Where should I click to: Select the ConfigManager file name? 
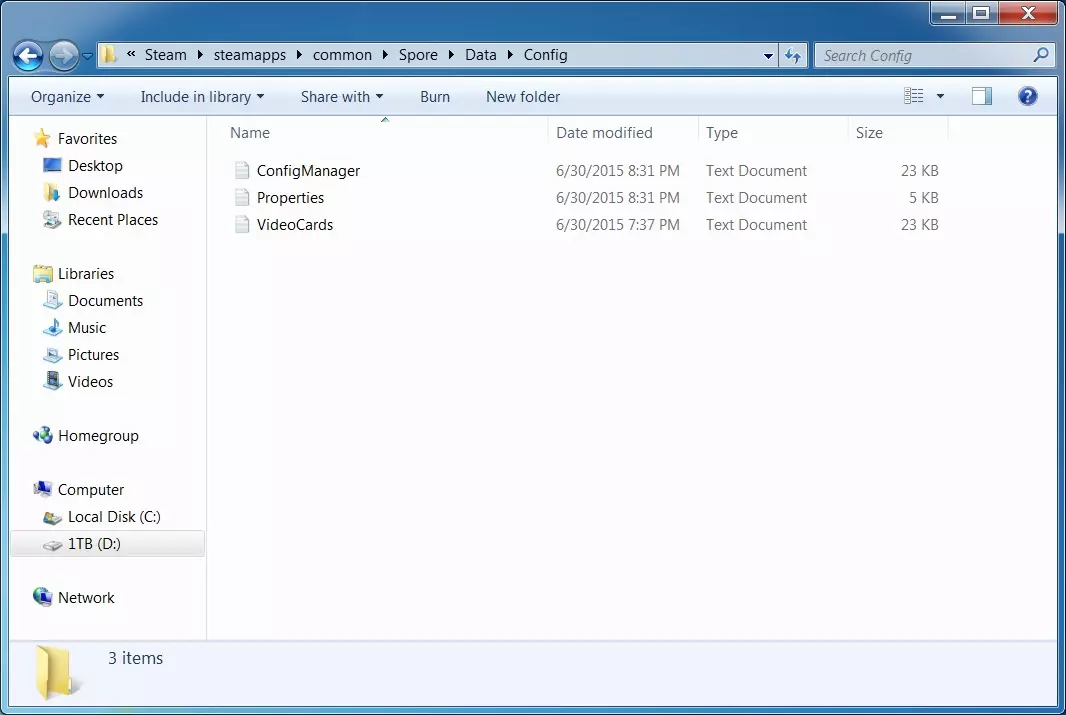click(x=308, y=171)
